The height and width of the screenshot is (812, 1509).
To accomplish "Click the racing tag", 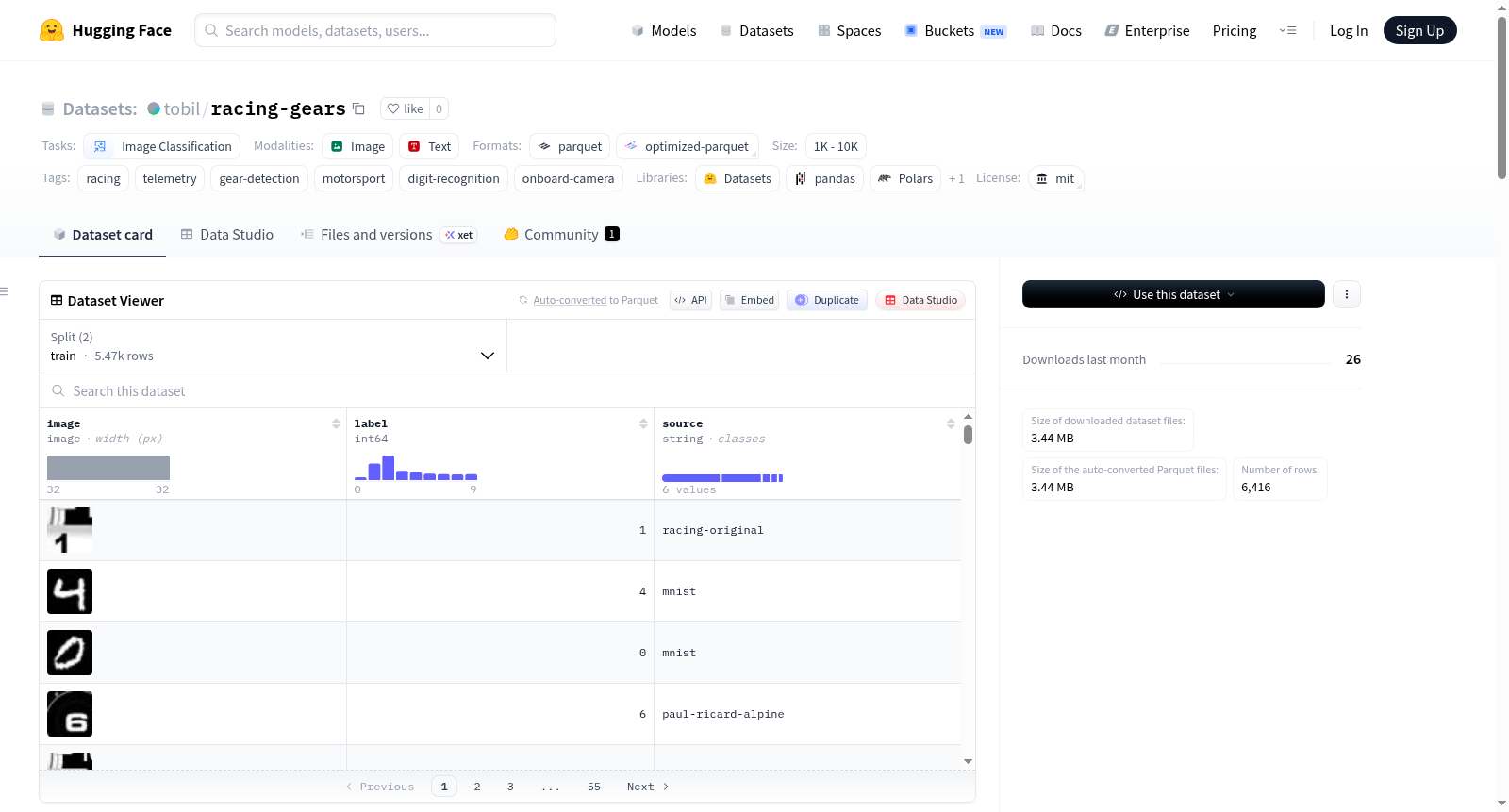I will pos(104,178).
